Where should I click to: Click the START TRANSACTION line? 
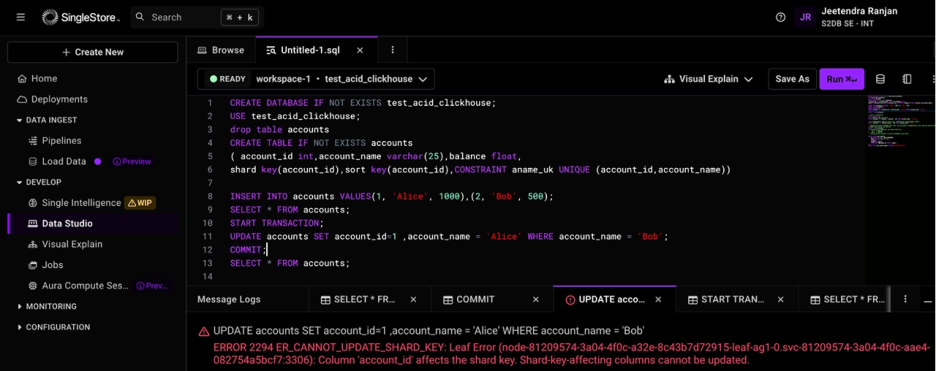(x=276, y=223)
